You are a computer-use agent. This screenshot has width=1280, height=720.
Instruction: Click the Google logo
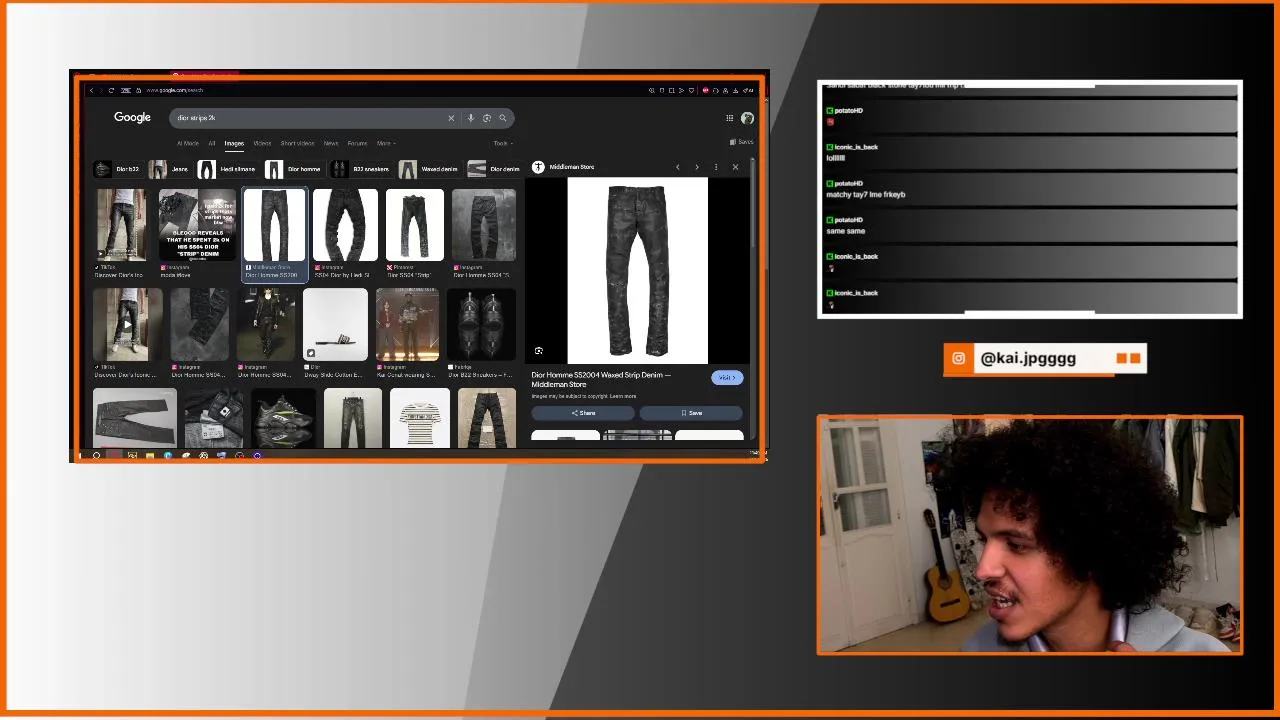click(132, 117)
